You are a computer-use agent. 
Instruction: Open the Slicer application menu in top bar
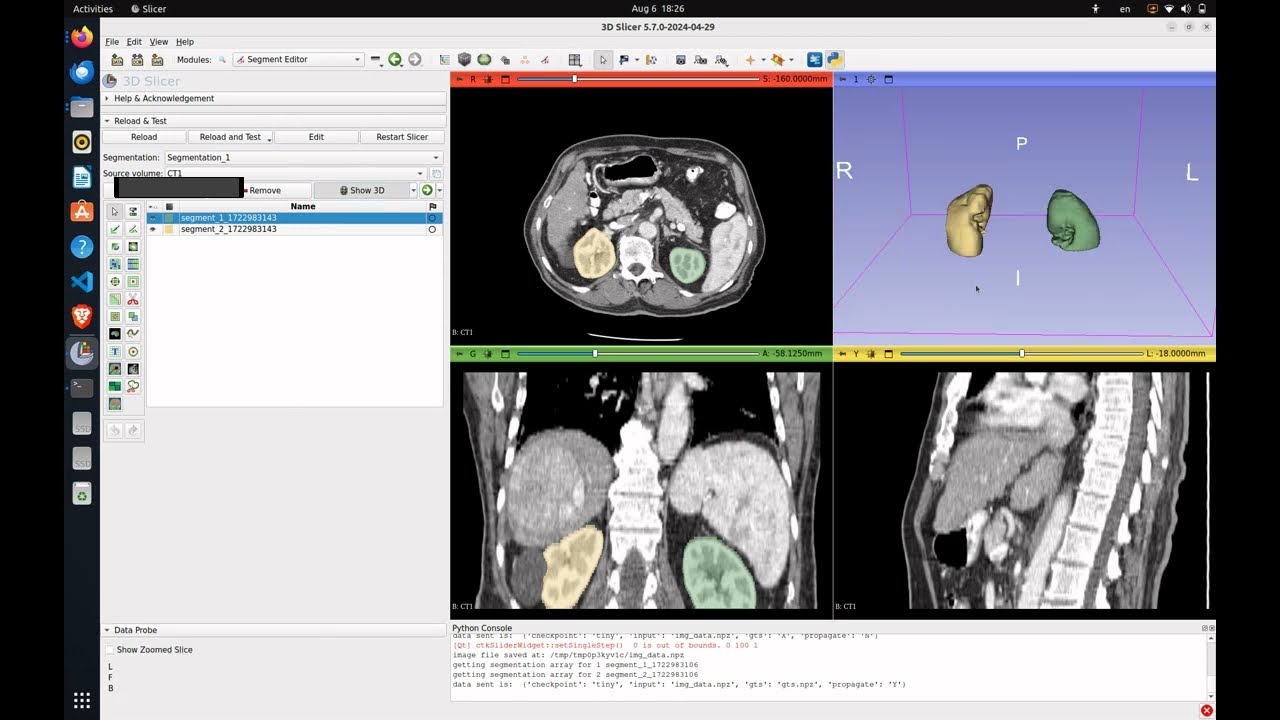[148, 9]
